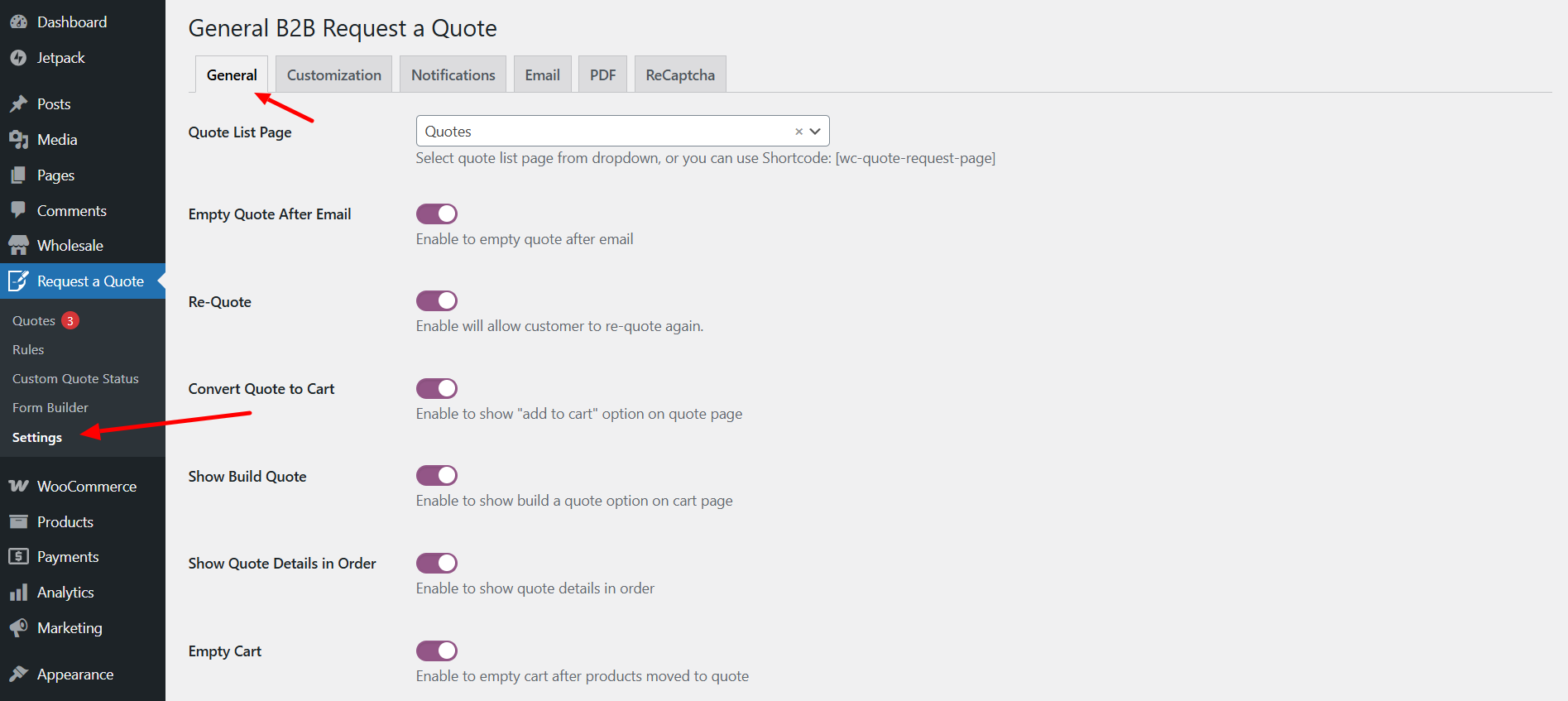The image size is (1568, 701).
Task: Open the Notifications tab
Action: click(x=453, y=74)
